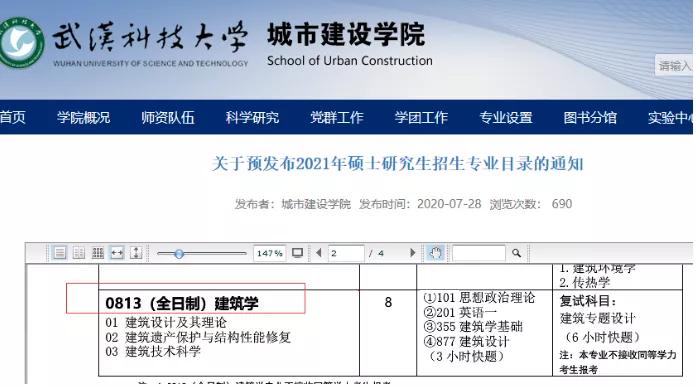Open the 师资队伍 menu

[x=168, y=117]
